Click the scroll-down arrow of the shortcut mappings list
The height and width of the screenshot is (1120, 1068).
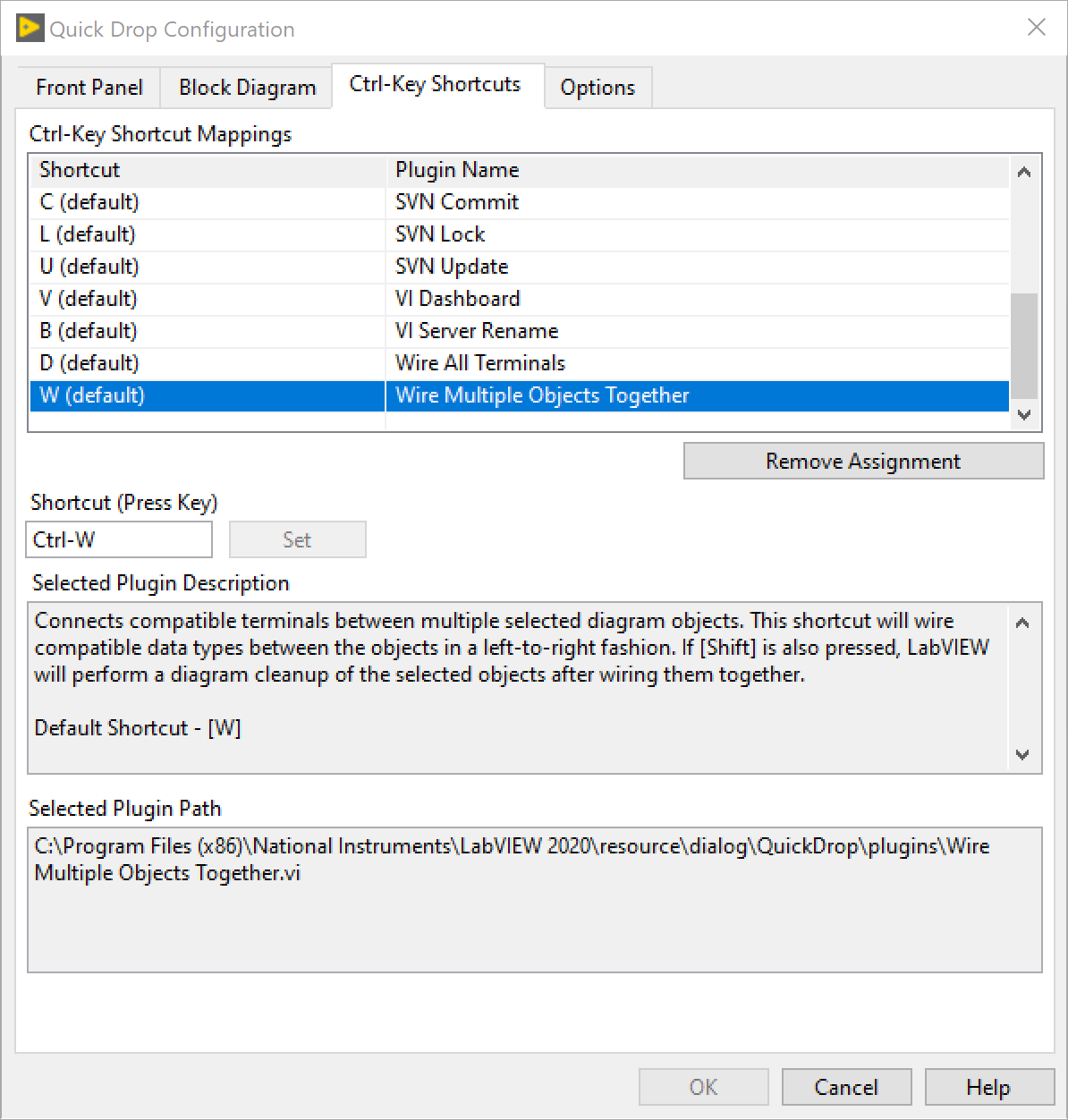pos(1025,416)
